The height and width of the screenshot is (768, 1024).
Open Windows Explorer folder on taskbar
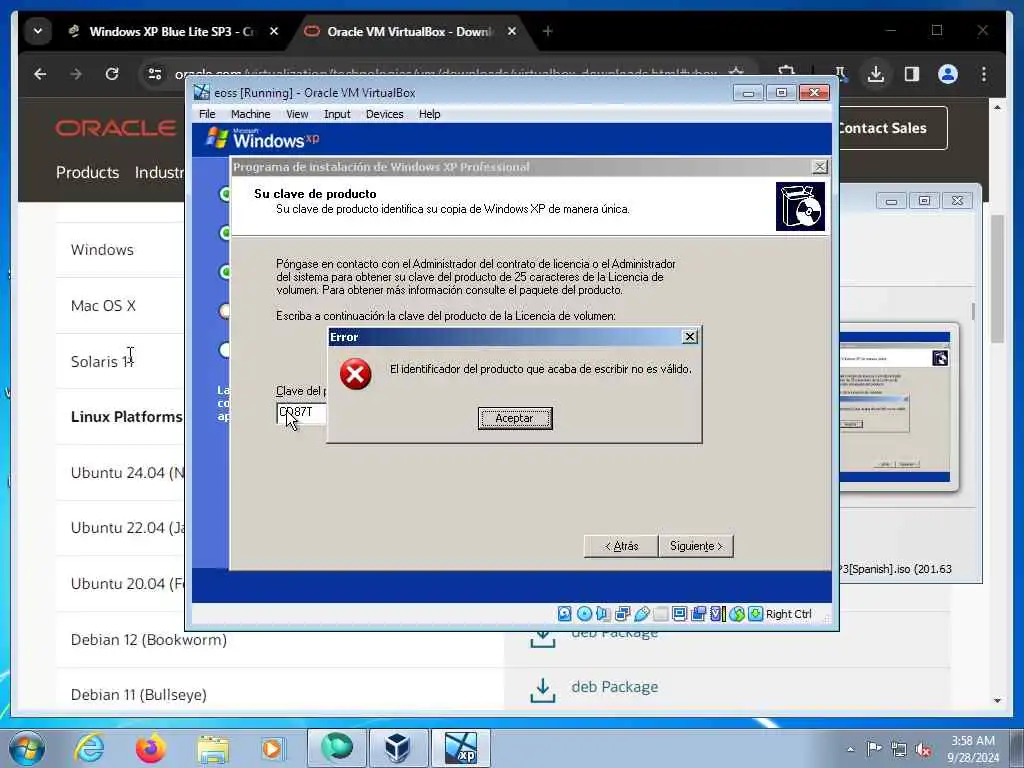click(213, 750)
